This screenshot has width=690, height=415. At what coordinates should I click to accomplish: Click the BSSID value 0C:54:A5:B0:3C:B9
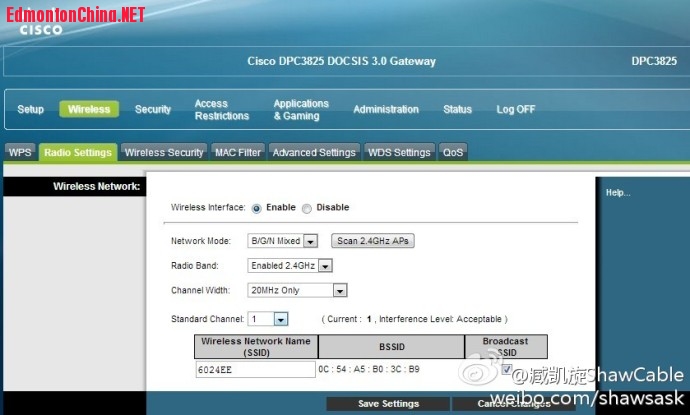tap(369, 369)
